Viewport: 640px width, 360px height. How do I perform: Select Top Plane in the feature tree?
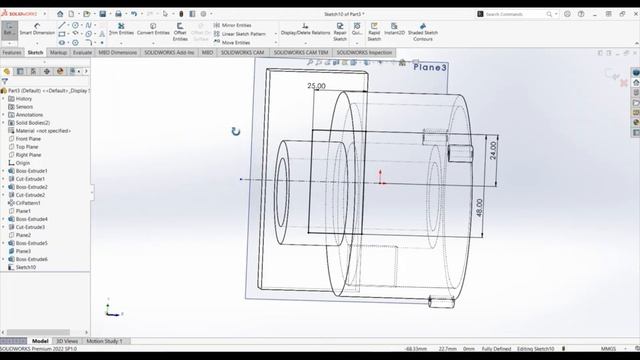[23, 147]
